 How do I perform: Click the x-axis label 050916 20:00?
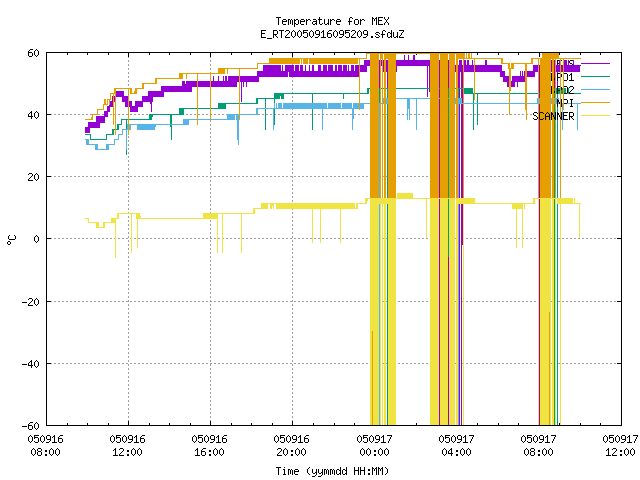(292, 446)
